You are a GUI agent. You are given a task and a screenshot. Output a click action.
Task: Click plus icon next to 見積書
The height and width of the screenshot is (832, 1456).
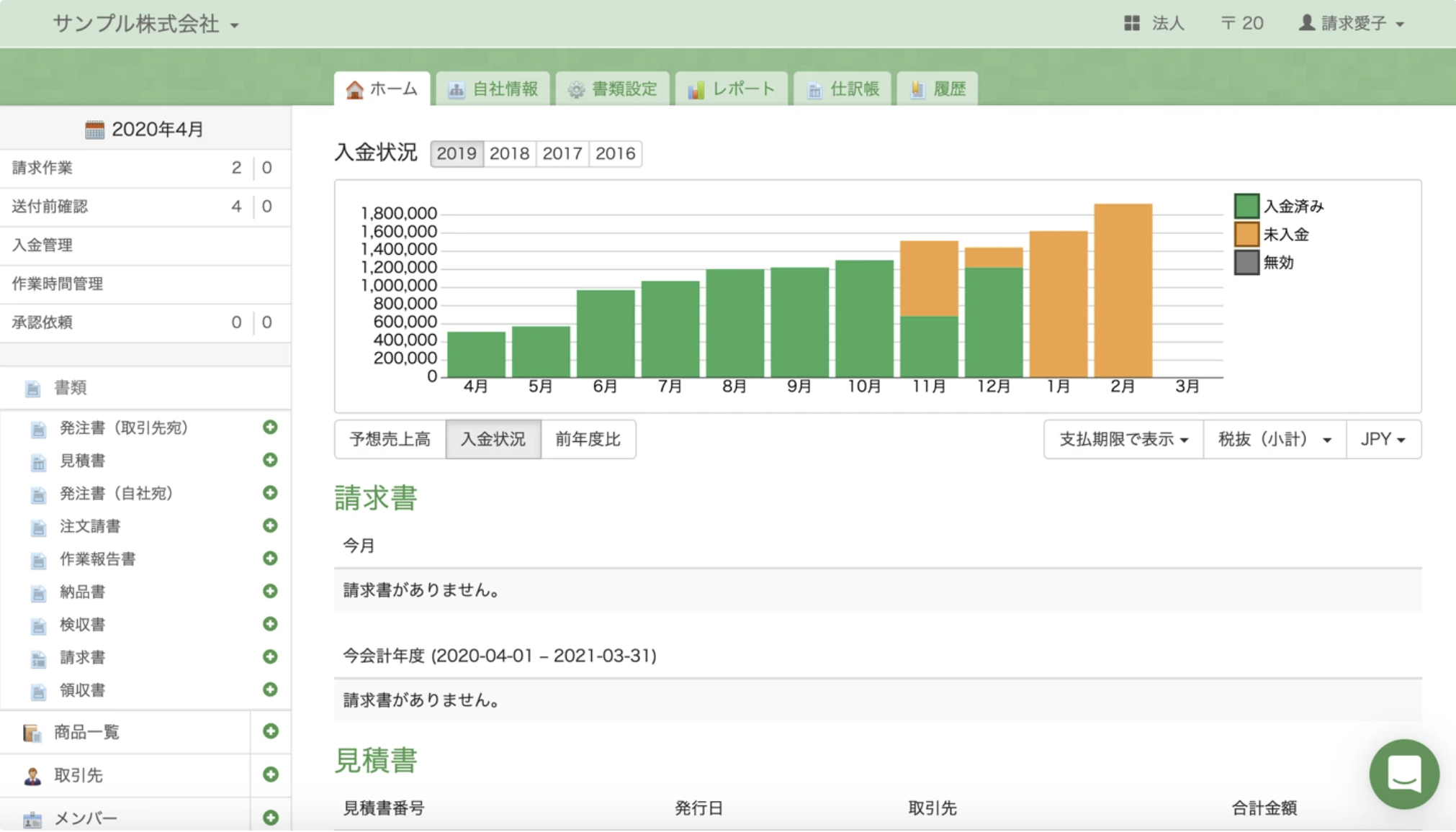click(270, 460)
